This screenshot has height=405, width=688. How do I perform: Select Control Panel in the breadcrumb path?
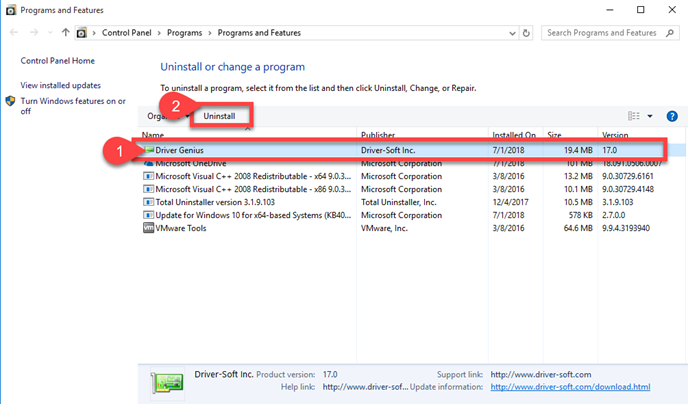click(126, 33)
